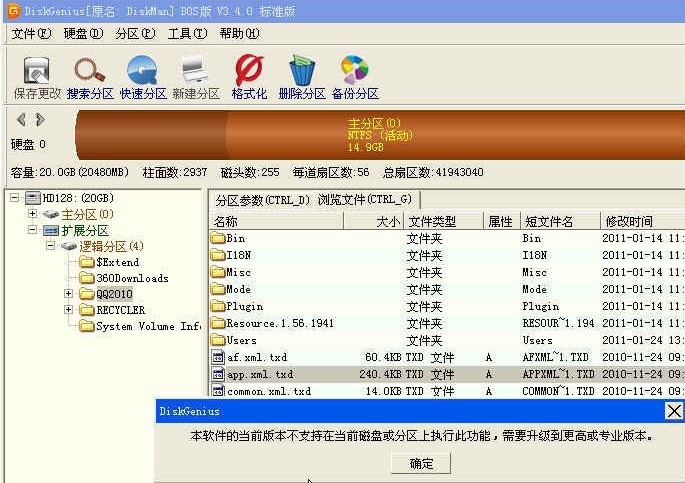
Task: Open the 工具(T) menu
Action: pos(187,34)
